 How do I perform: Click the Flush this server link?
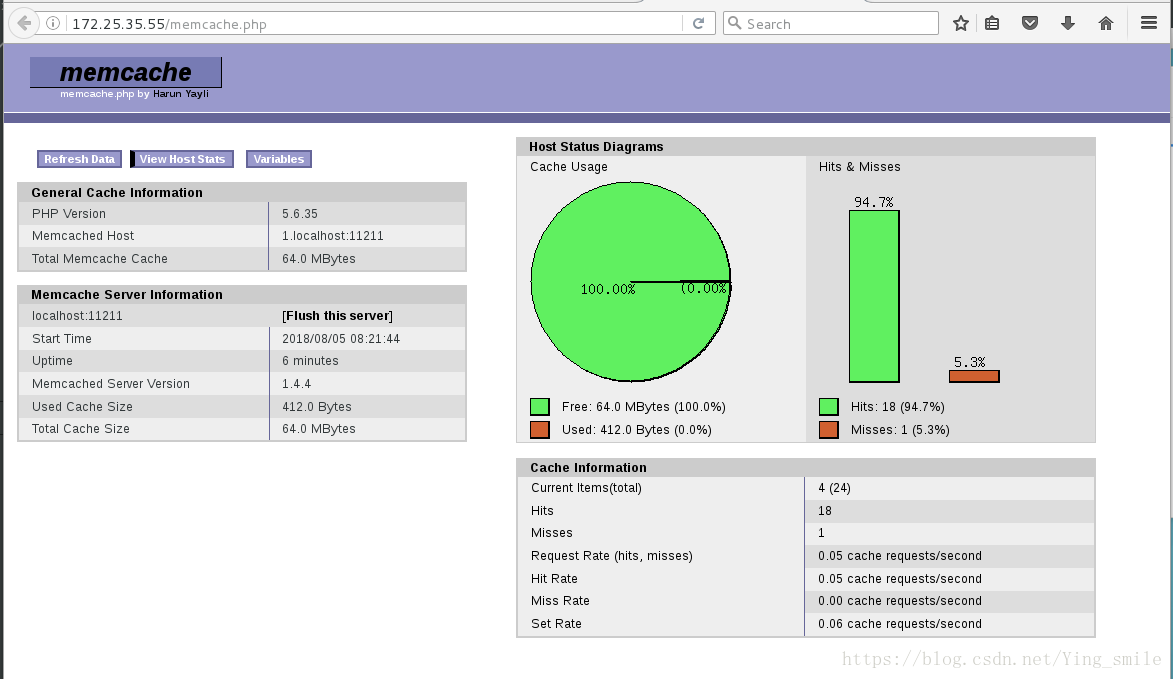tap(337, 316)
